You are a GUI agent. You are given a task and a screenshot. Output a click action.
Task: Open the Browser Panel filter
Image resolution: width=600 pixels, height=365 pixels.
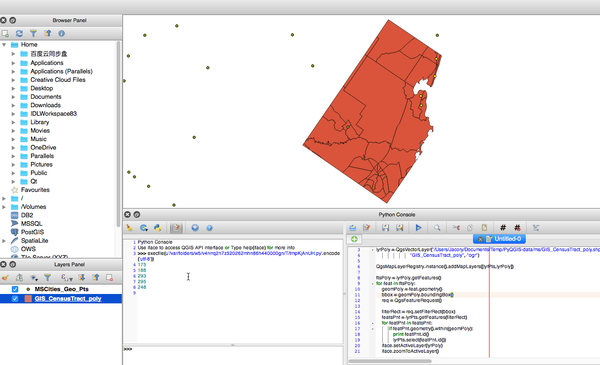[33, 34]
